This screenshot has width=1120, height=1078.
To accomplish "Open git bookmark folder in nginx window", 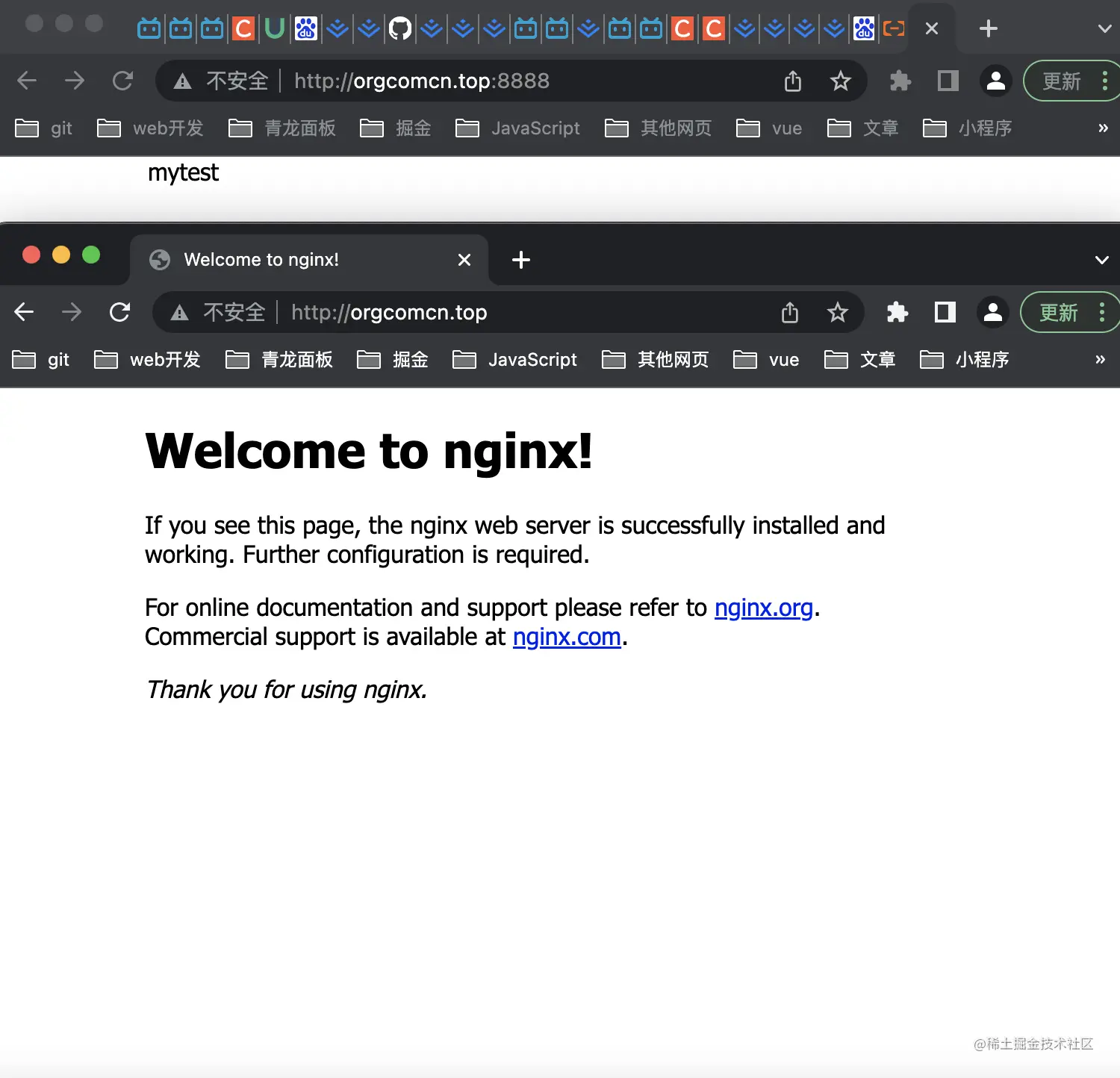I will point(41,360).
